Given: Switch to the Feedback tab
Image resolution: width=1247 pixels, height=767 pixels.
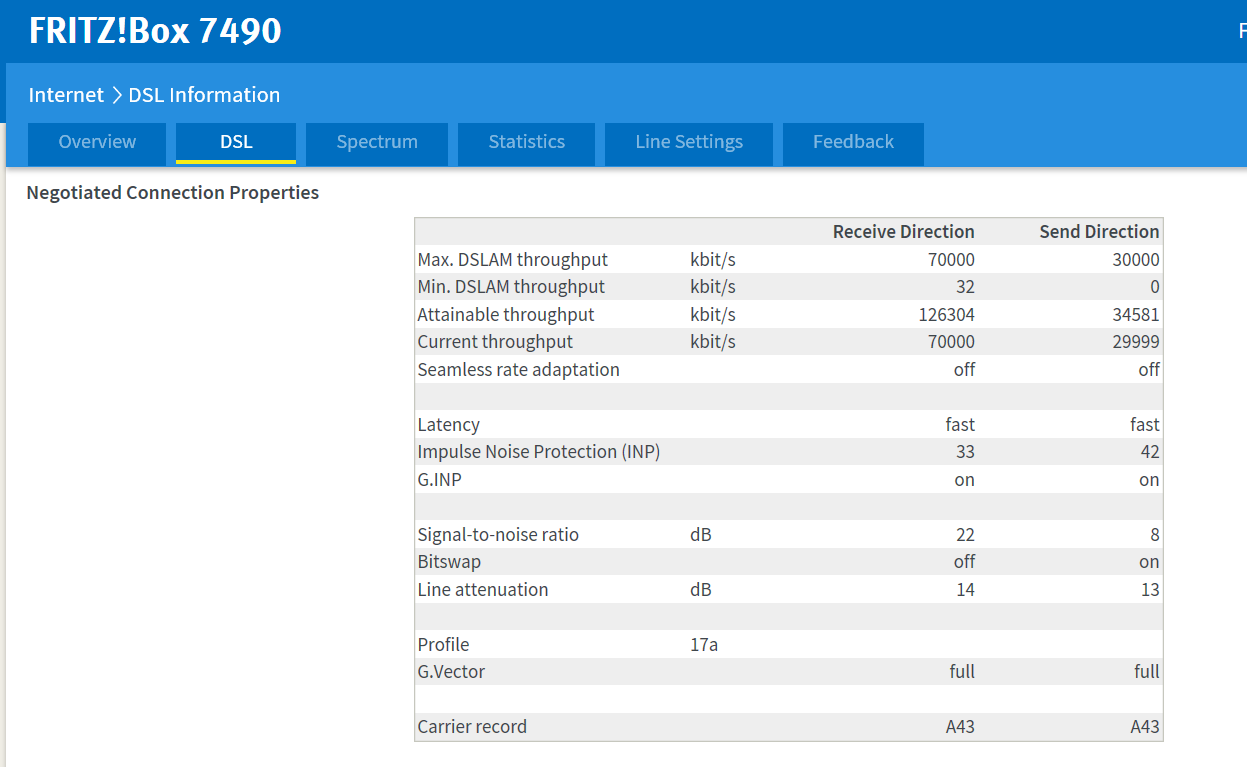Looking at the screenshot, I should point(853,142).
